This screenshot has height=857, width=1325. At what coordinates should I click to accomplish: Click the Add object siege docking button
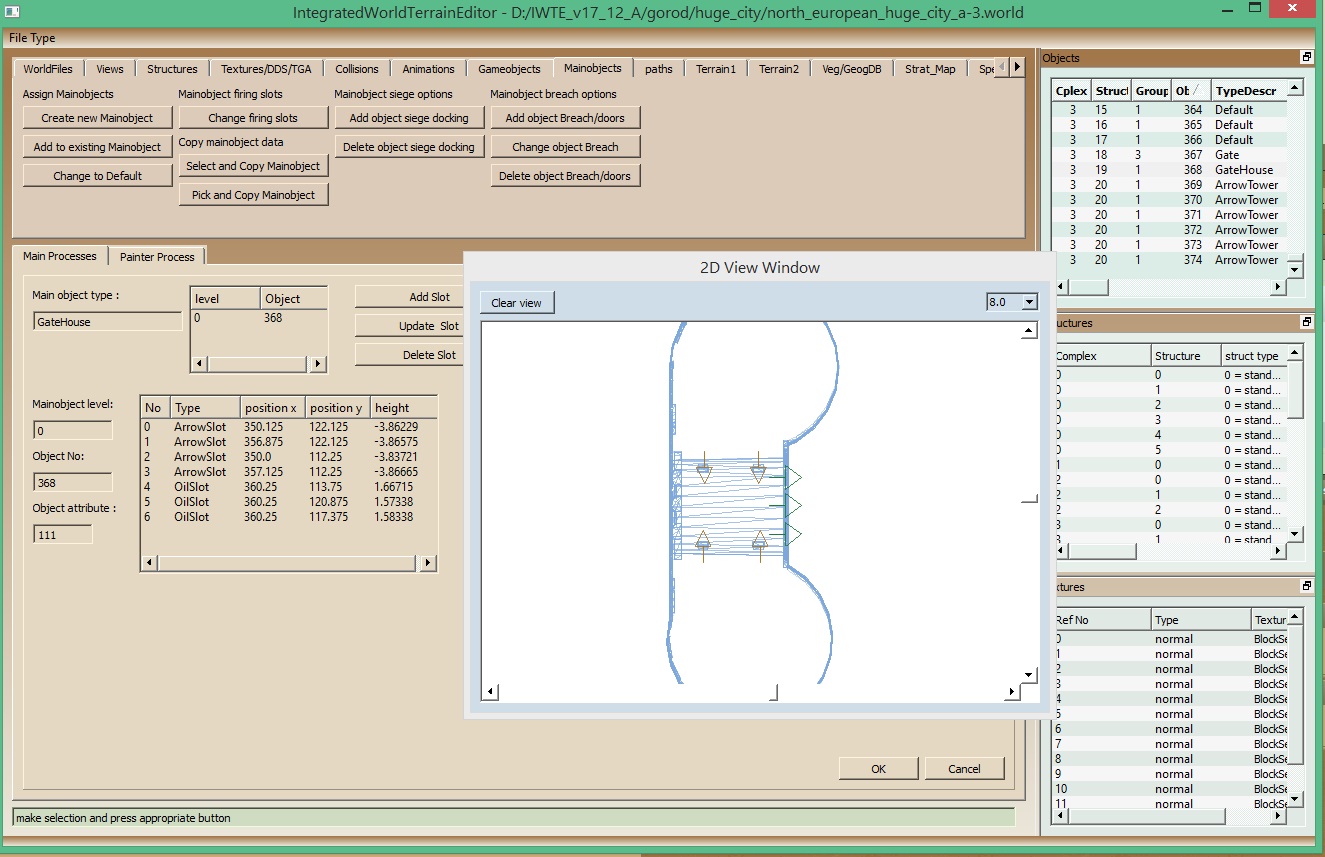(409, 118)
